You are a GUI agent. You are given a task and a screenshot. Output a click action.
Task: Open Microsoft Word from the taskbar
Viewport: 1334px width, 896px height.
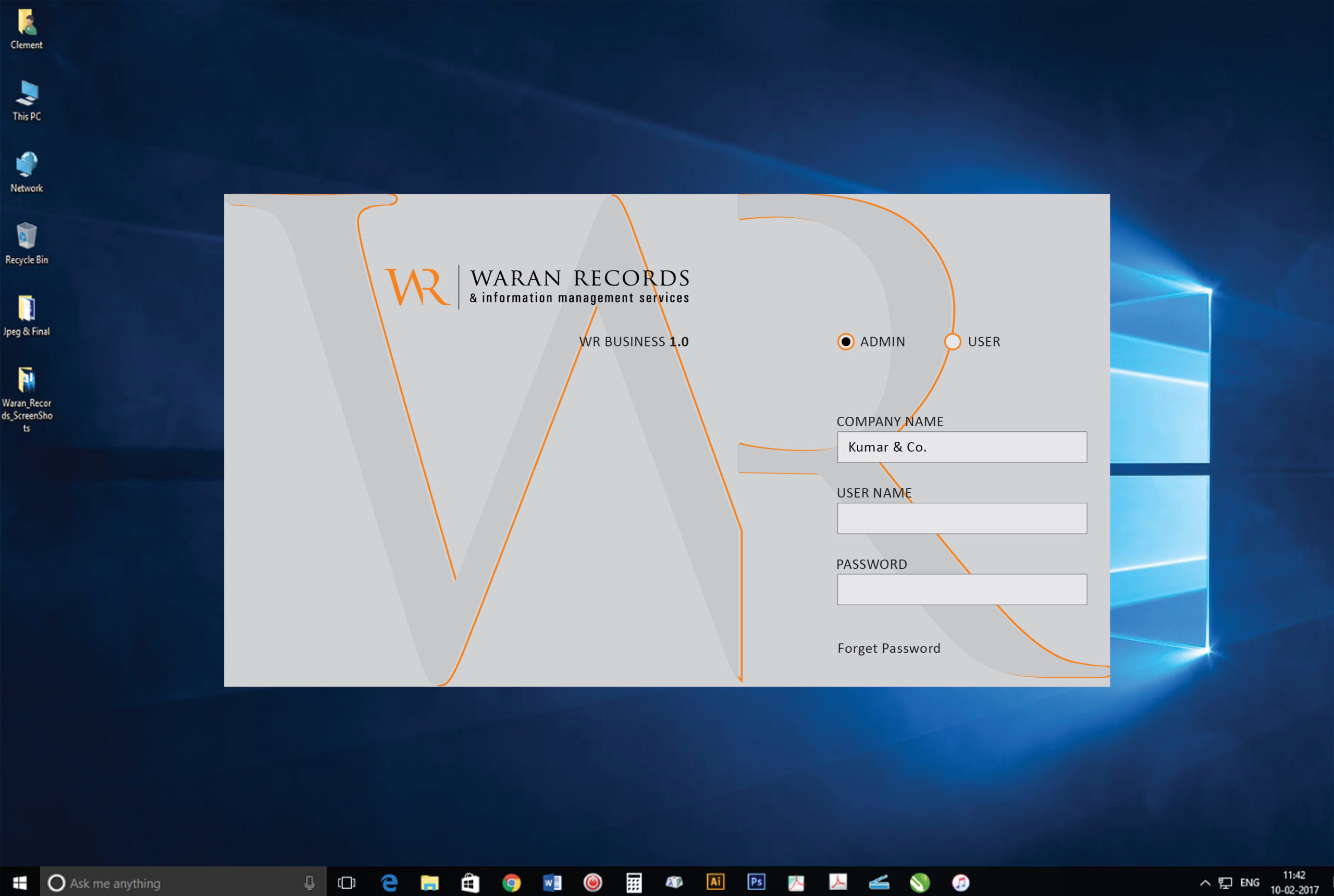point(552,883)
